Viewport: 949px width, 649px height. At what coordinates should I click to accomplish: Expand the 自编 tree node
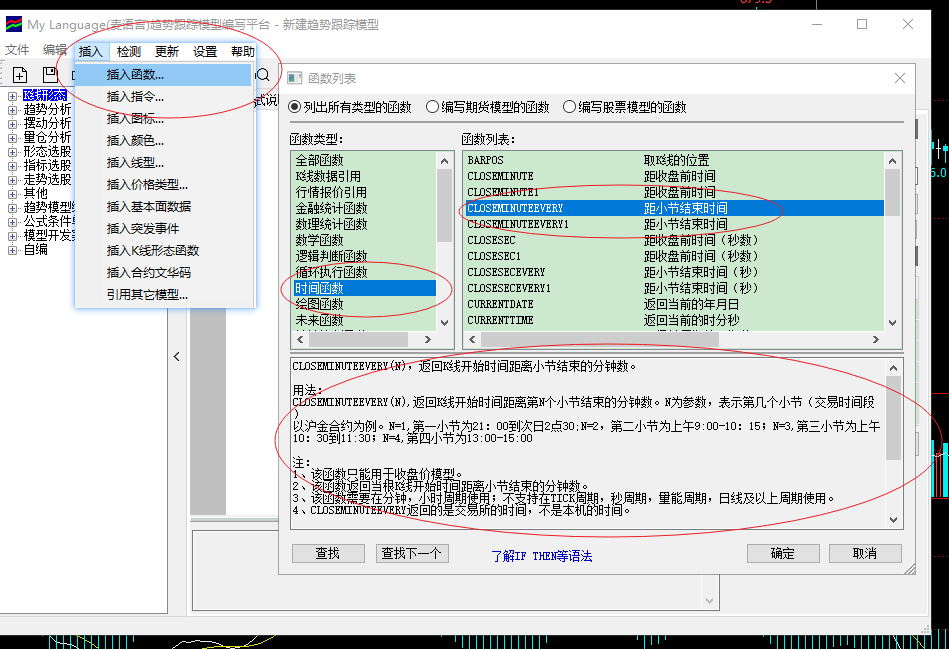12,249
